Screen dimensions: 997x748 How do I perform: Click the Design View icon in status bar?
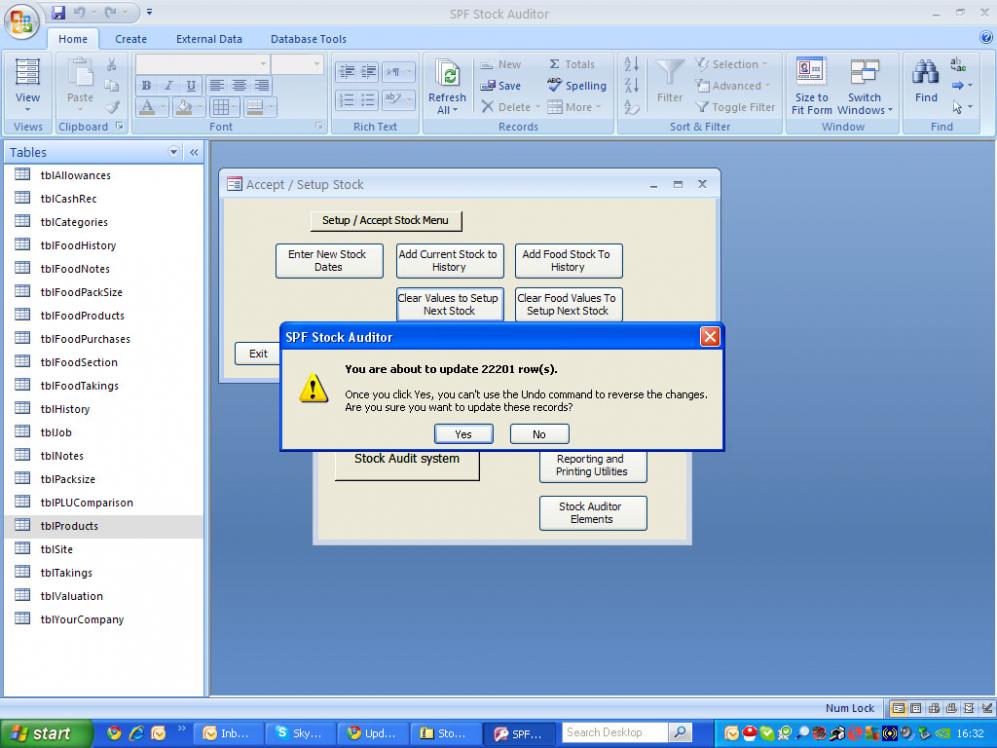coord(986,708)
